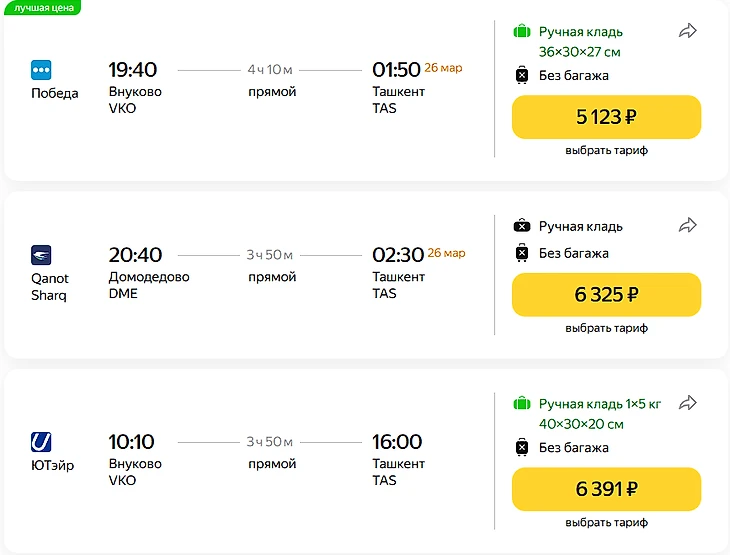Click no-baggage icon on the UTair flight
Screen dimensions: 730x555
pos(521,447)
